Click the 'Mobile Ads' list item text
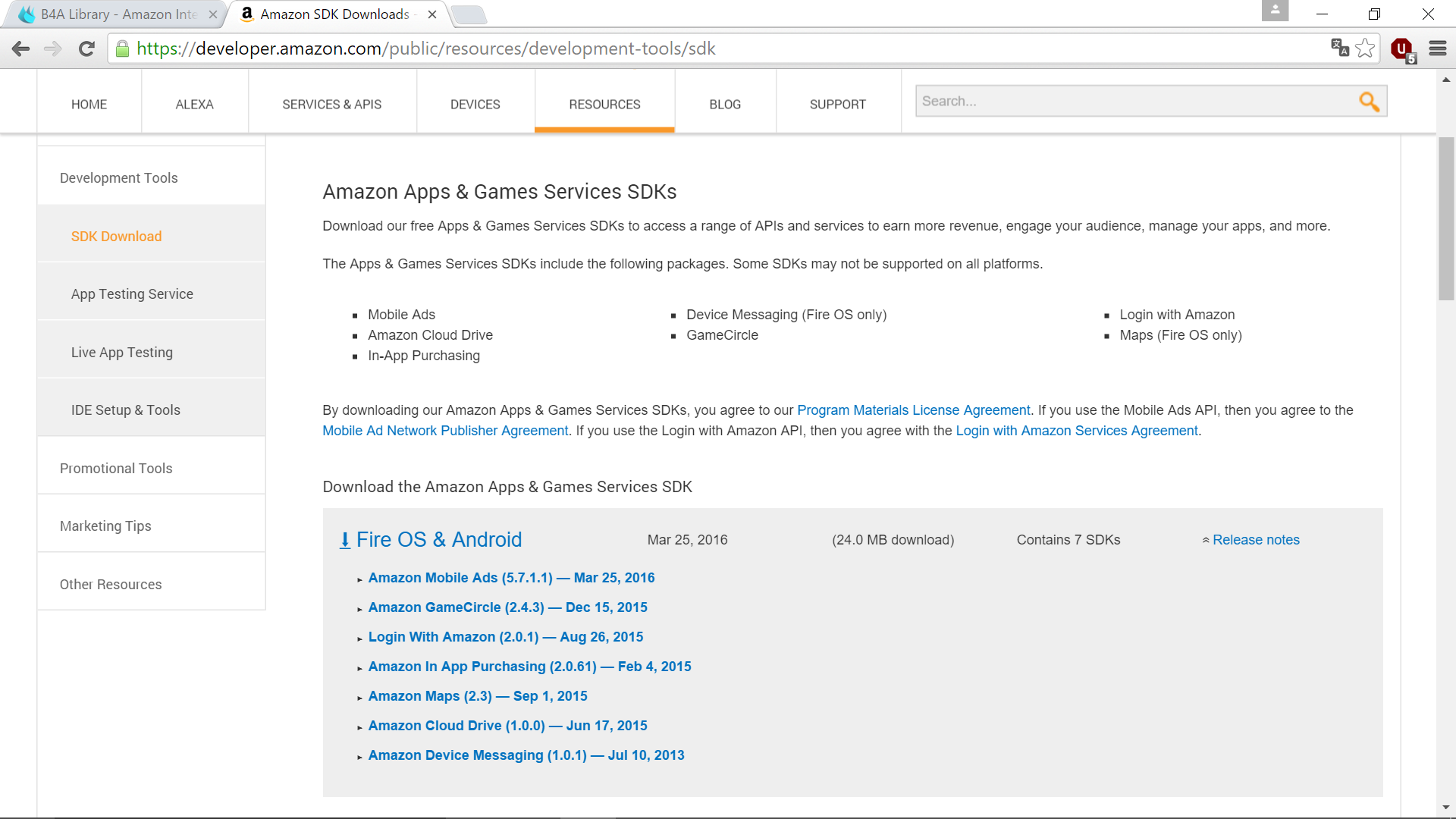This screenshot has height=819, width=1456. pyautogui.click(x=401, y=315)
